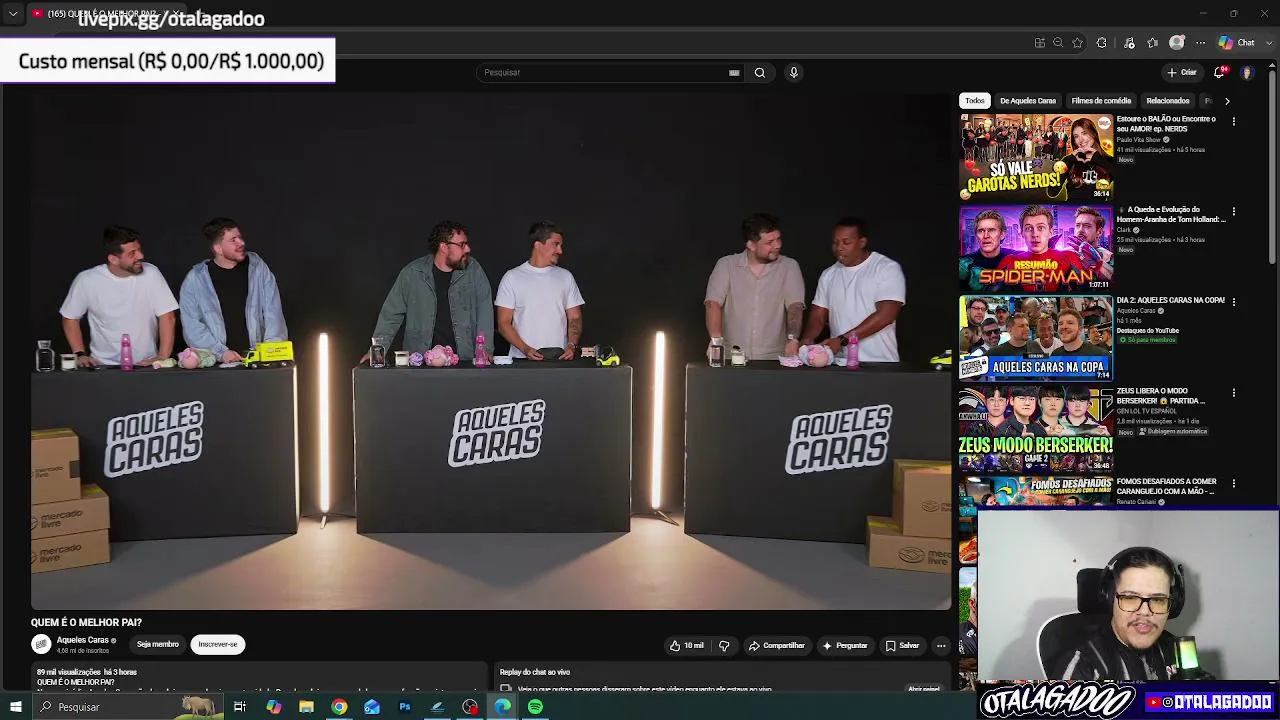Share the video via 'Compartilhar'
1280x720 pixels.
[777, 646]
